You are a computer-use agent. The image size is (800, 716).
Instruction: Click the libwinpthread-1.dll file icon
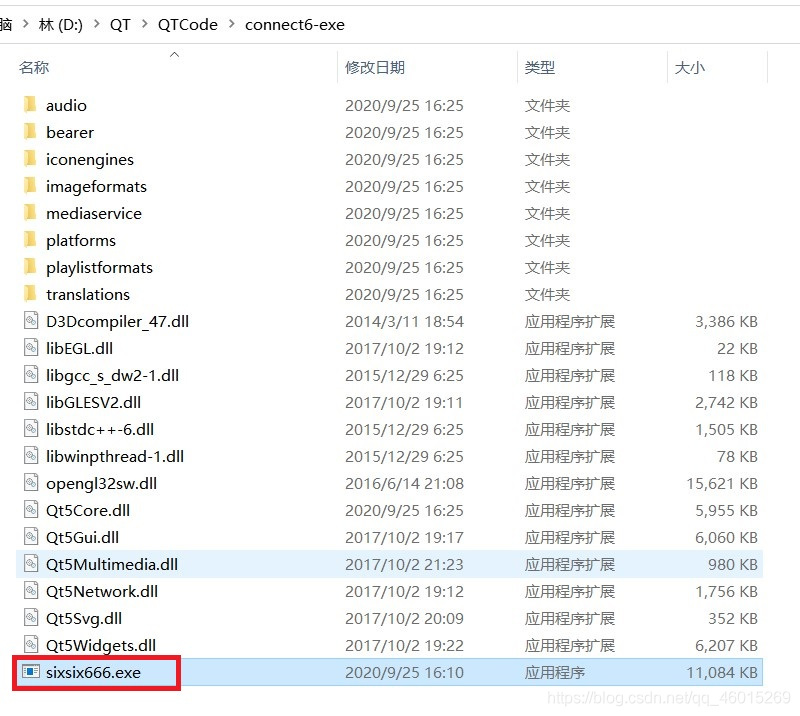[x=31, y=456]
